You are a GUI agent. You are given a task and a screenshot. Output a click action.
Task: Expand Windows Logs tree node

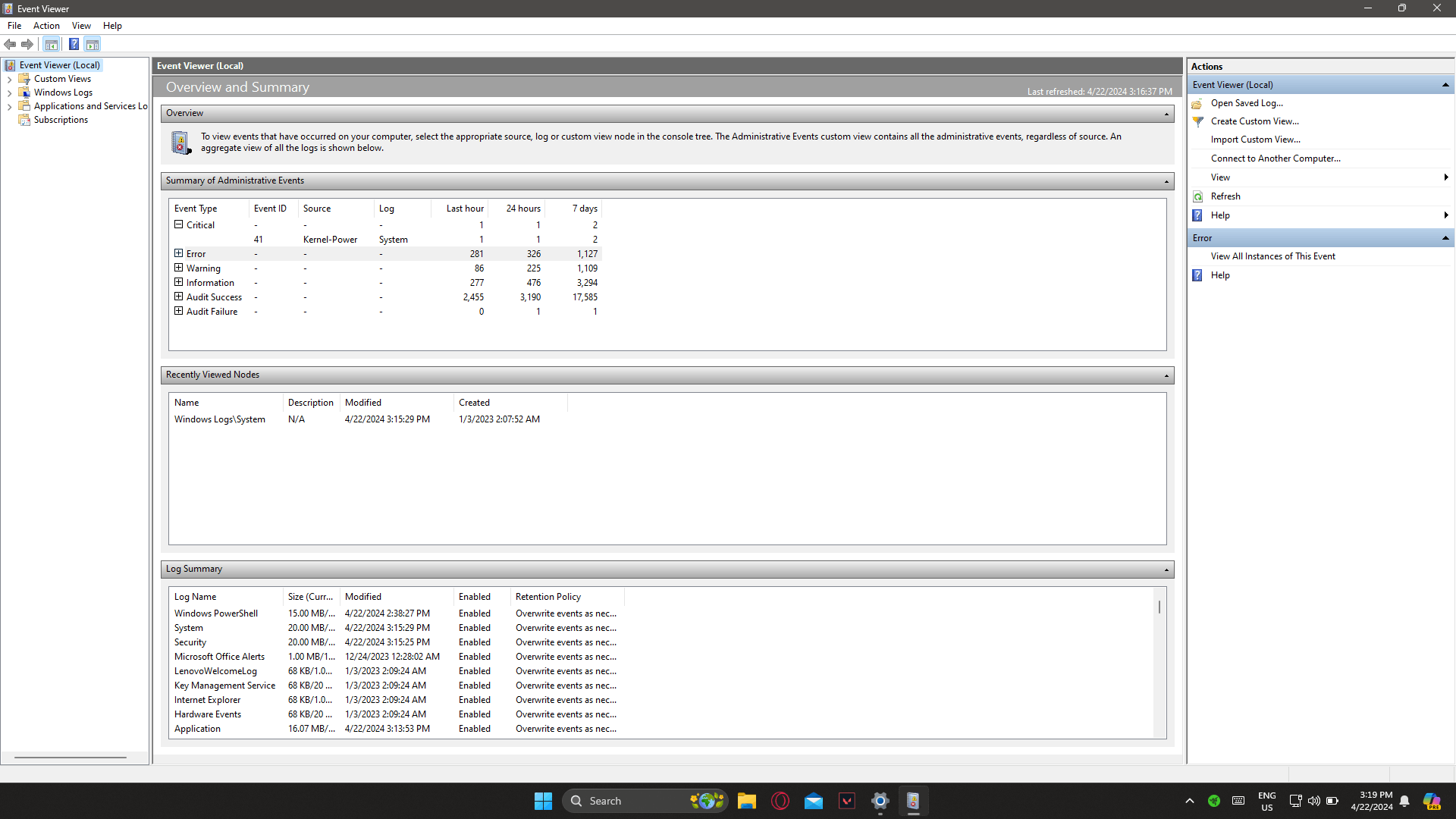tap(9, 93)
